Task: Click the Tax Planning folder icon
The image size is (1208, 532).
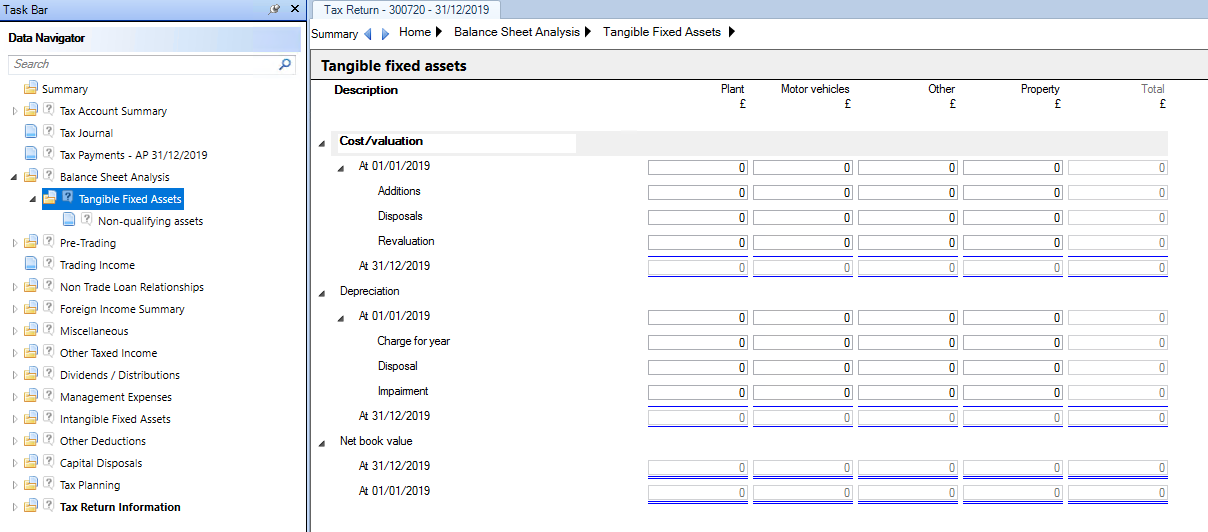Action: 31,485
